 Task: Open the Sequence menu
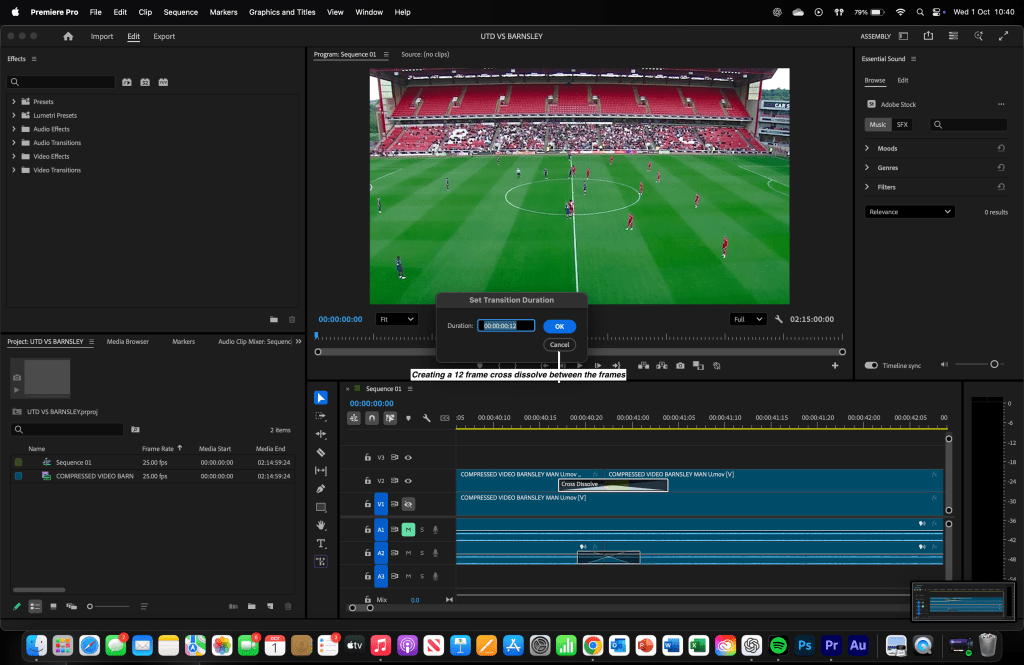click(x=181, y=12)
